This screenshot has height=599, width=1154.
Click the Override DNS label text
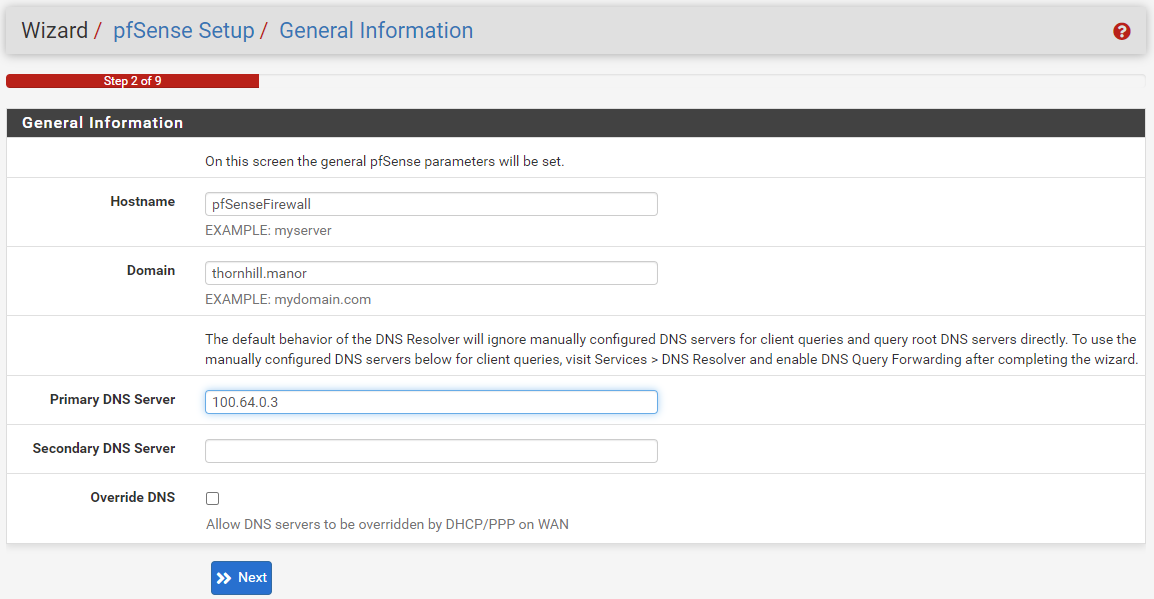coord(132,497)
